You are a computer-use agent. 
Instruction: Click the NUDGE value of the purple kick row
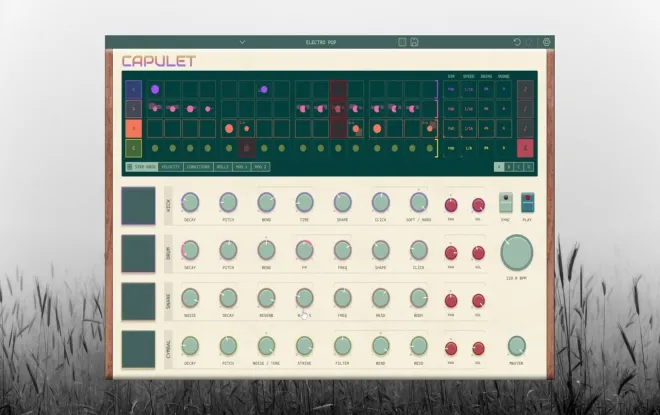[x=504, y=89]
